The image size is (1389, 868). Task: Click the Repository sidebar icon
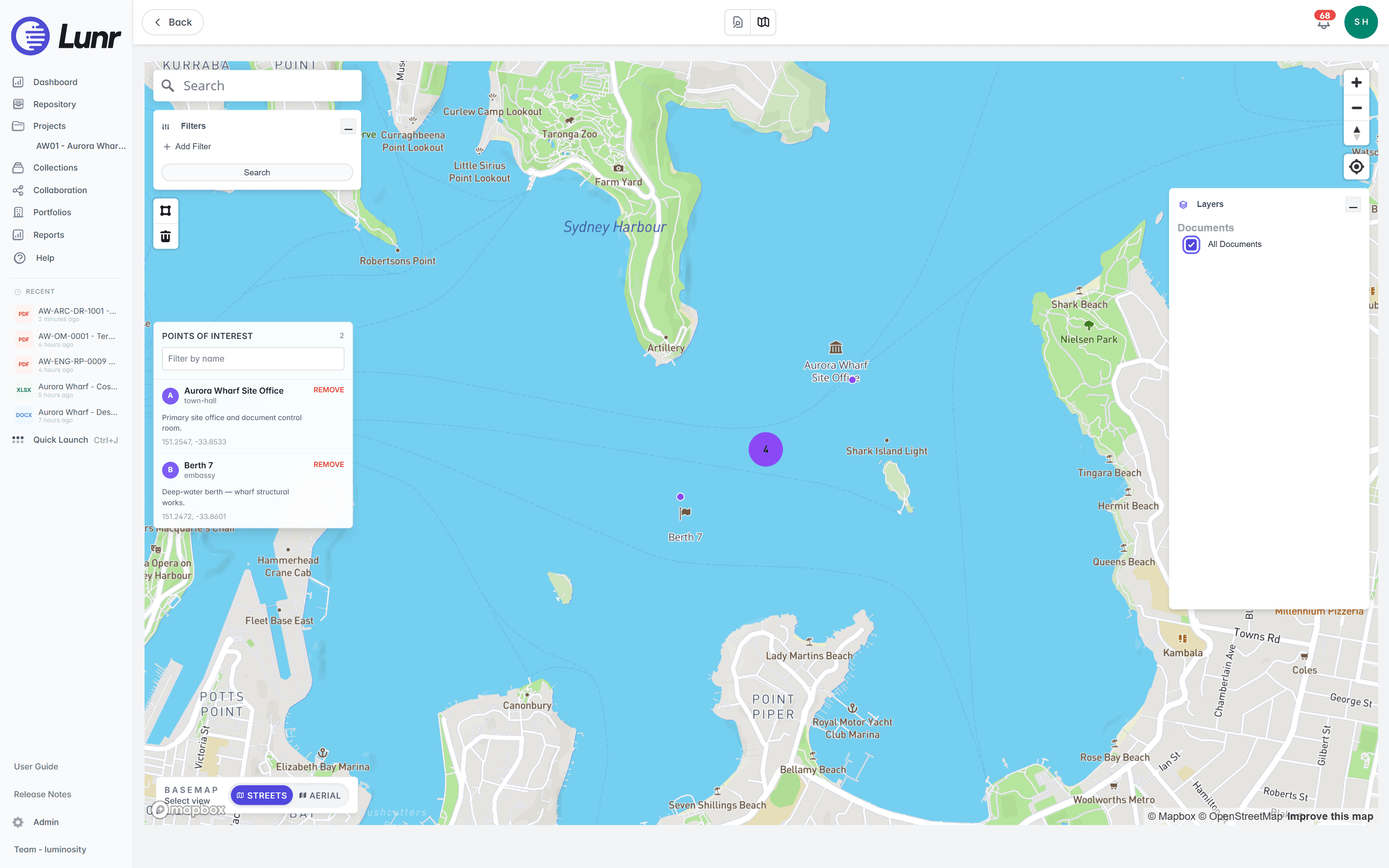point(18,104)
